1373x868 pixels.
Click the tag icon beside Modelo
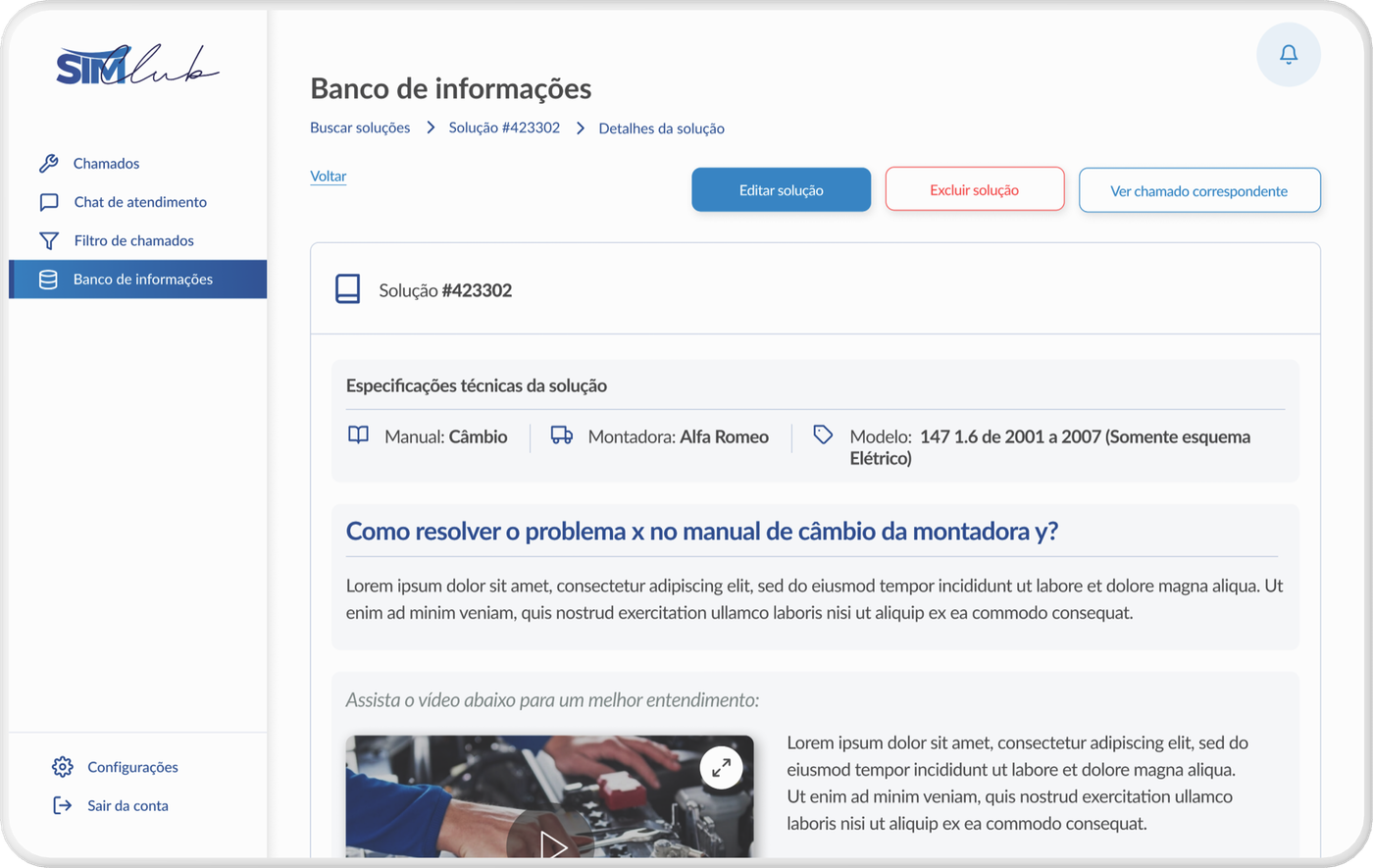pos(823,434)
